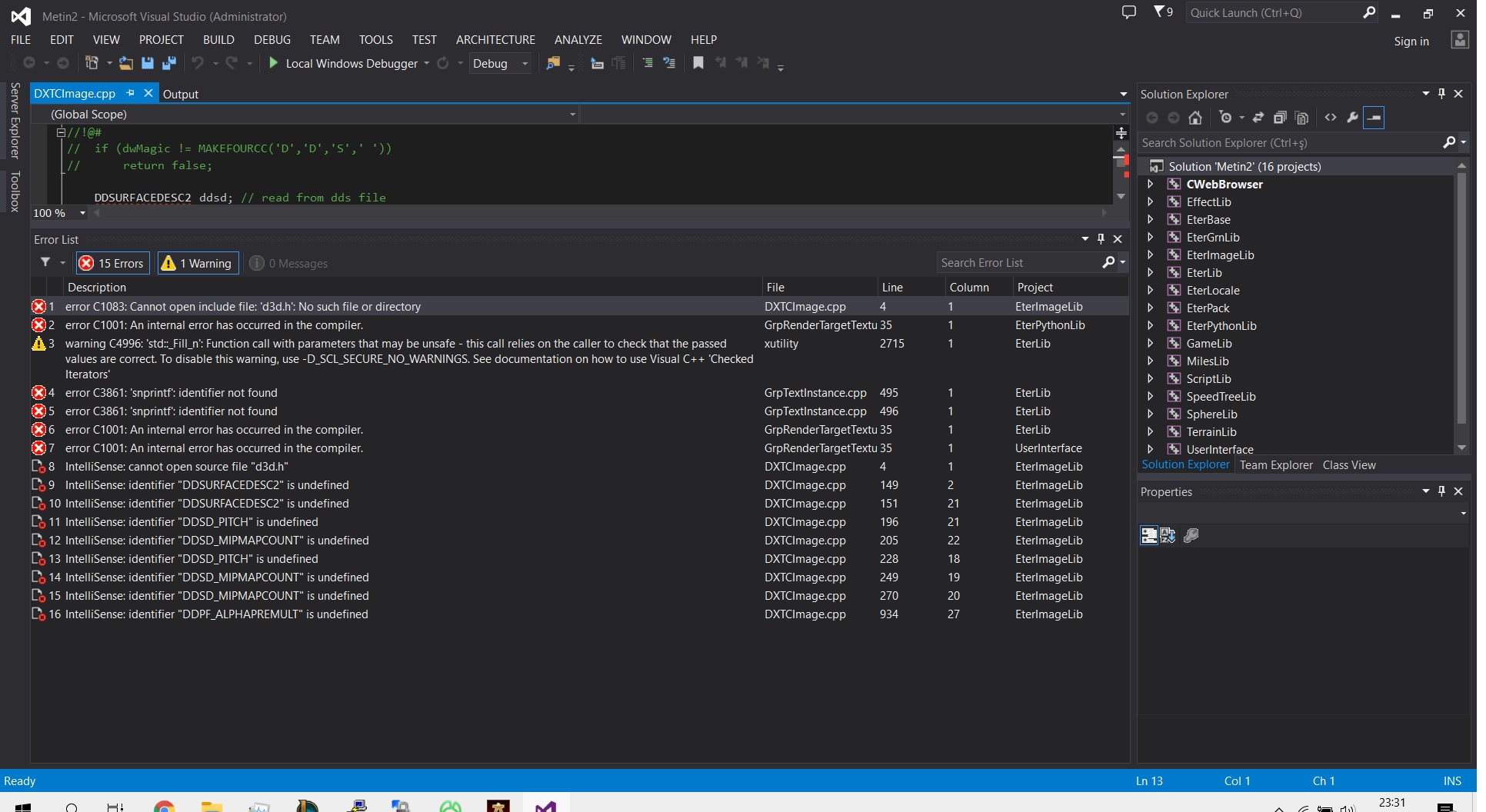Image resolution: width=1486 pixels, height=812 pixels.
Task: Click the Search Solution Explorer box
Action: pyautogui.click(x=1302, y=142)
